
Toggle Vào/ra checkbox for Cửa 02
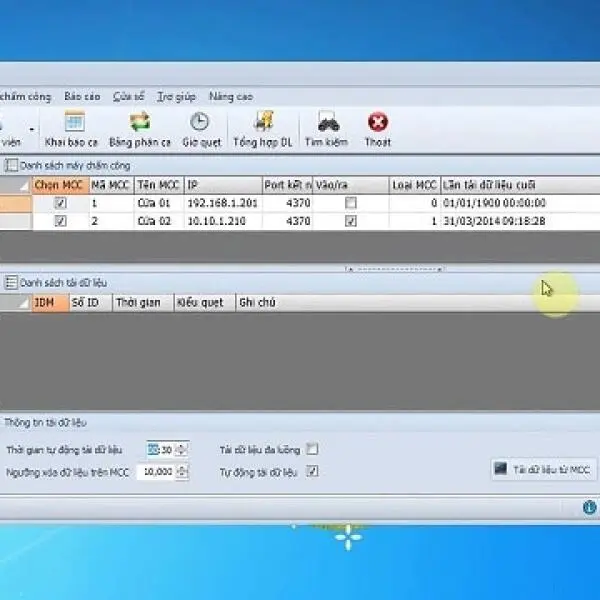(350, 221)
